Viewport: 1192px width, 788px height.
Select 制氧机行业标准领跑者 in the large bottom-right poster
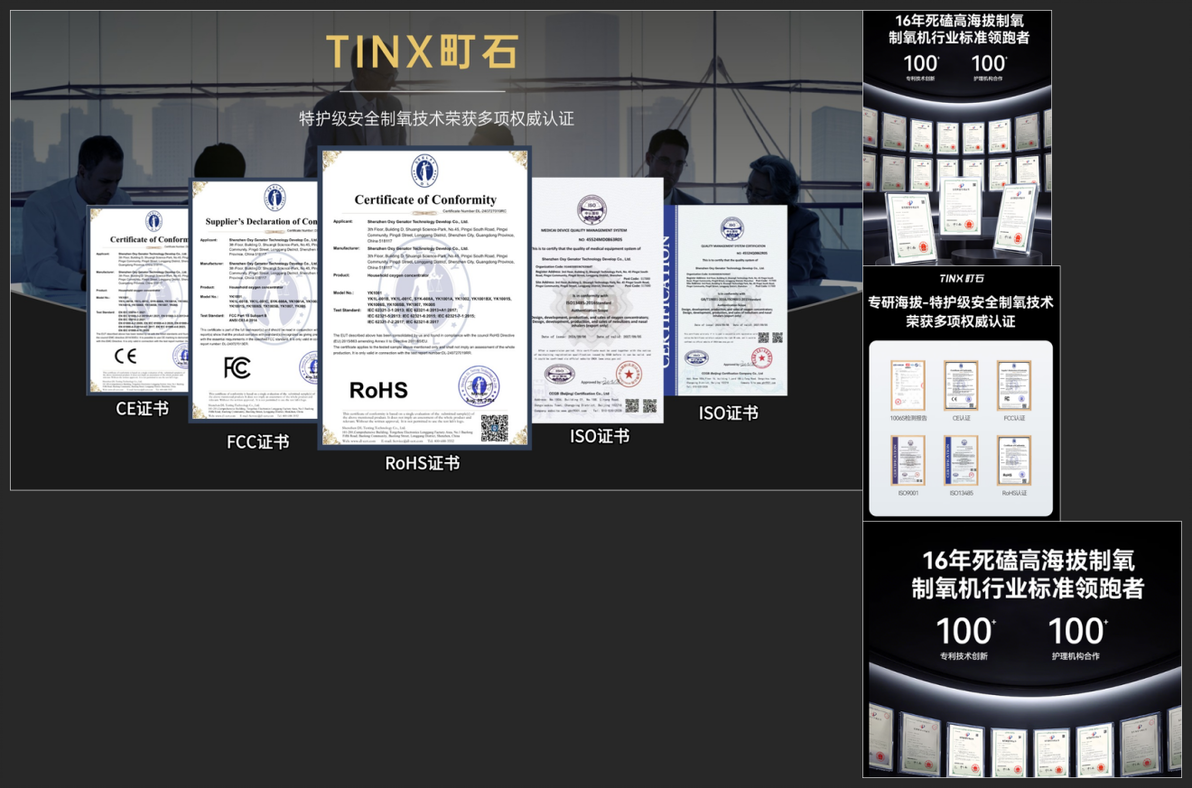click(x=1028, y=588)
